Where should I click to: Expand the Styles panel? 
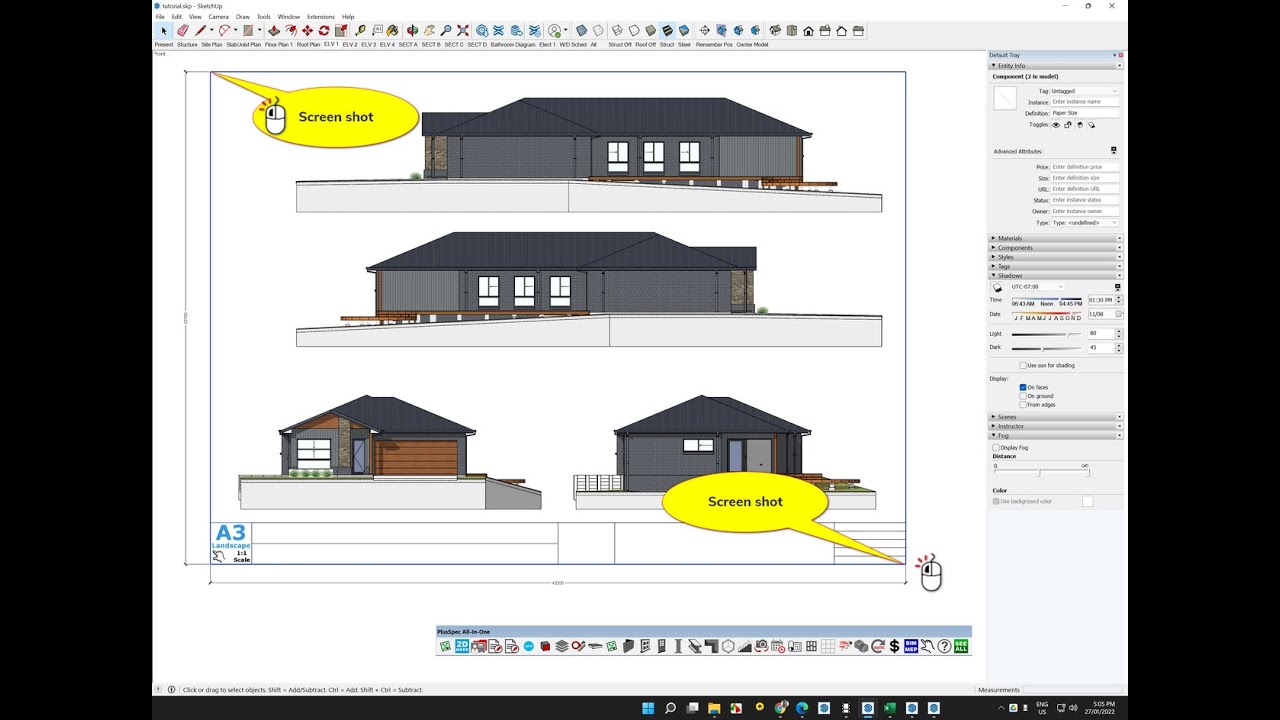1054,257
